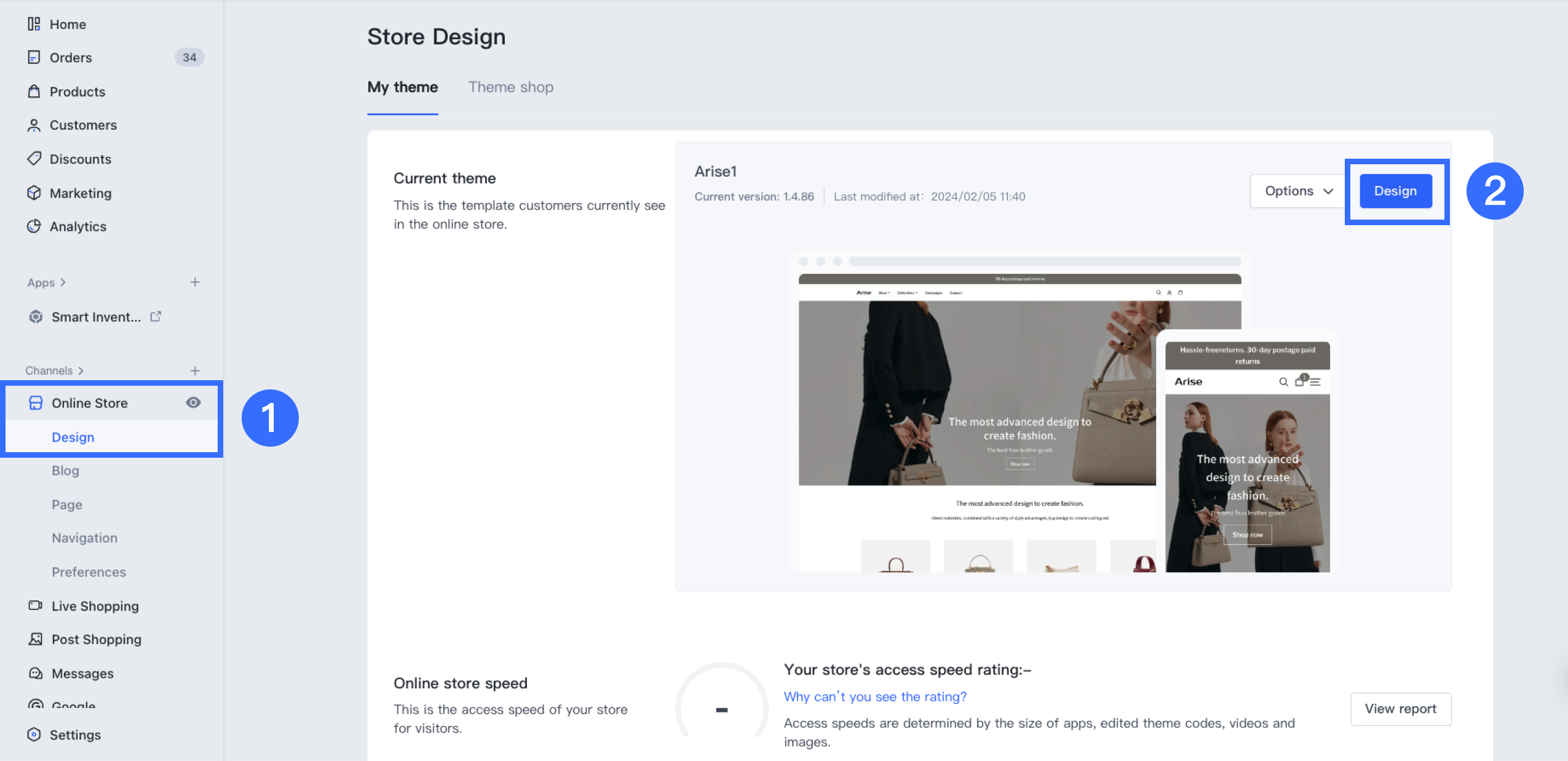Viewport: 1568px width, 761px height.
Task: Click the Products bag icon
Action: 34,91
